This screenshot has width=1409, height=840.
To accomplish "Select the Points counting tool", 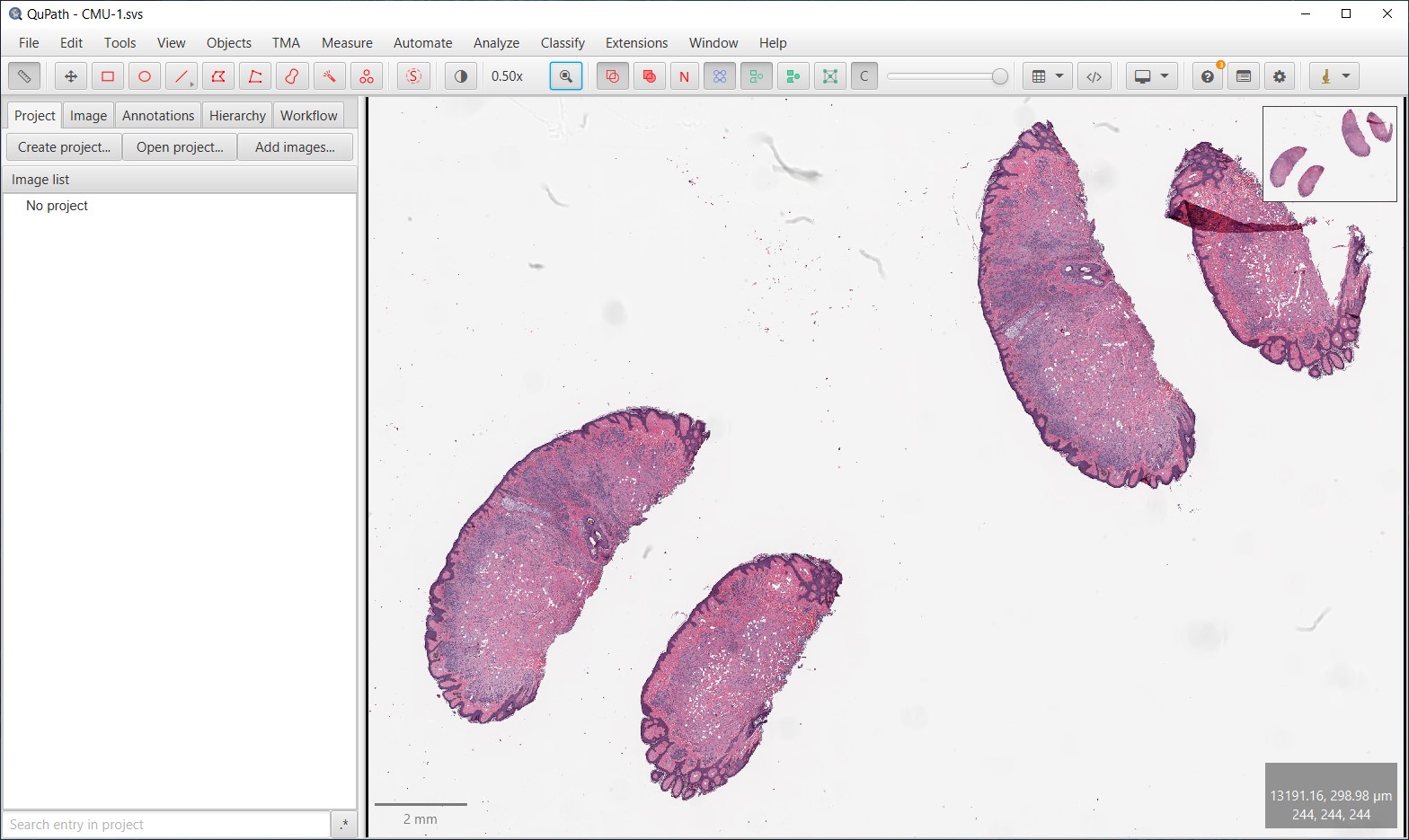I will (x=366, y=76).
